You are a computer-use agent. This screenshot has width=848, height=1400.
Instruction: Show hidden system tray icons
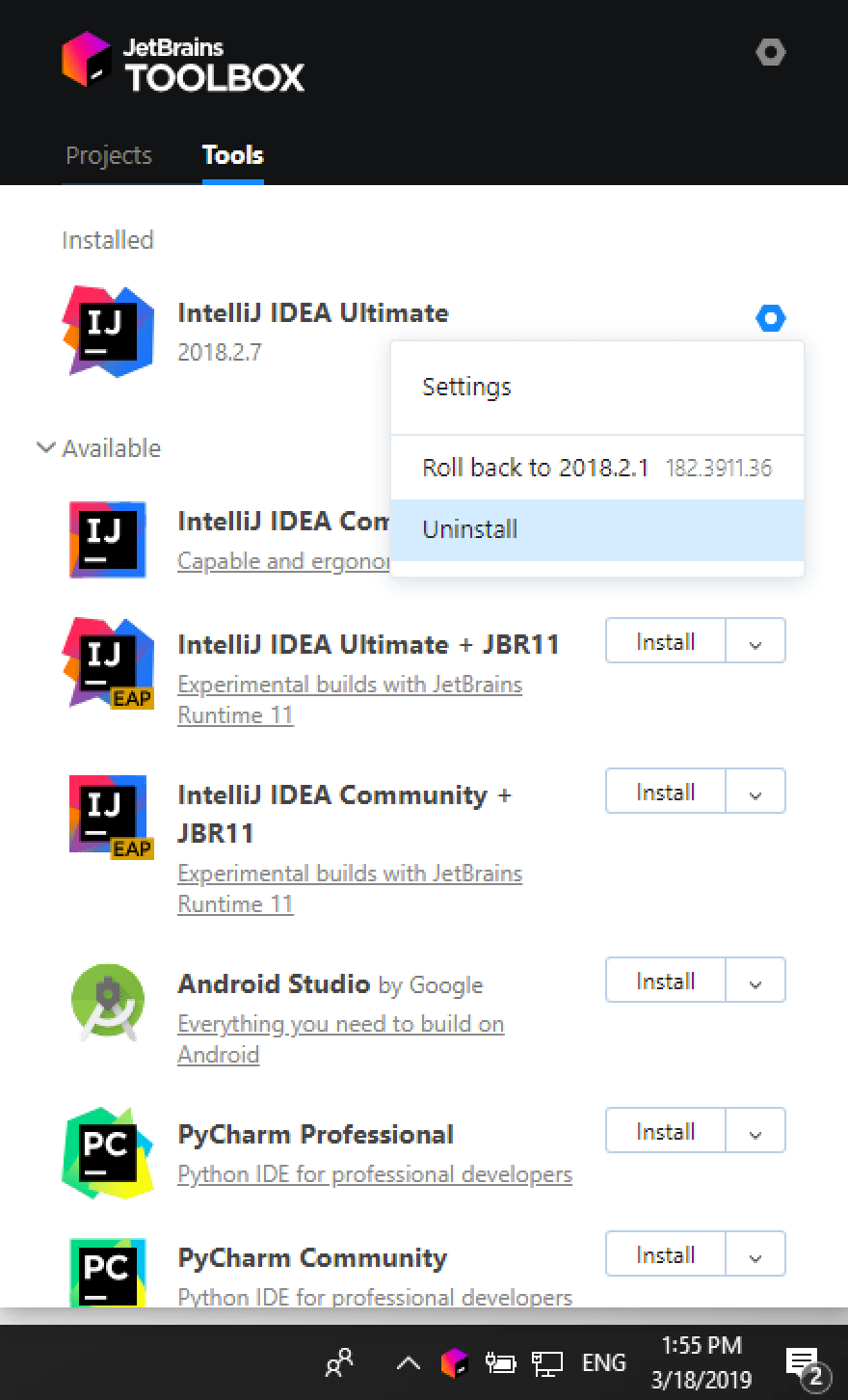click(x=408, y=1362)
